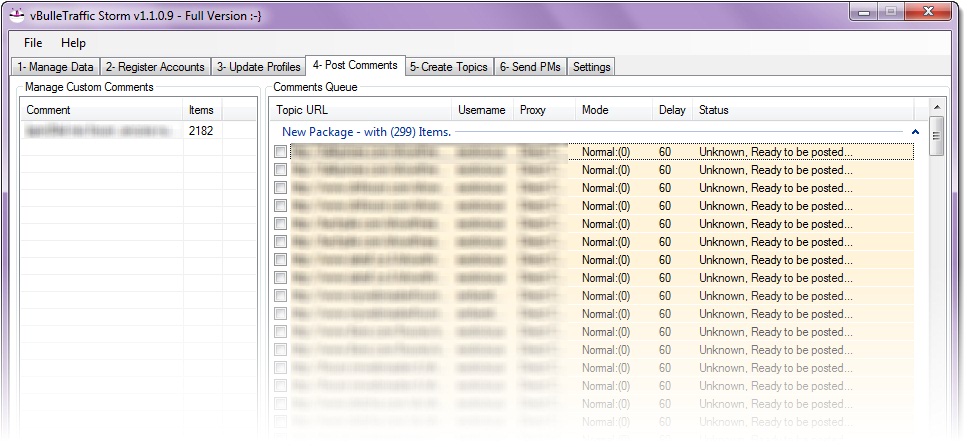Click the scrollbar up arrow in queue
The width and height of the screenshot is (969, 447).
tap(937, 107)
